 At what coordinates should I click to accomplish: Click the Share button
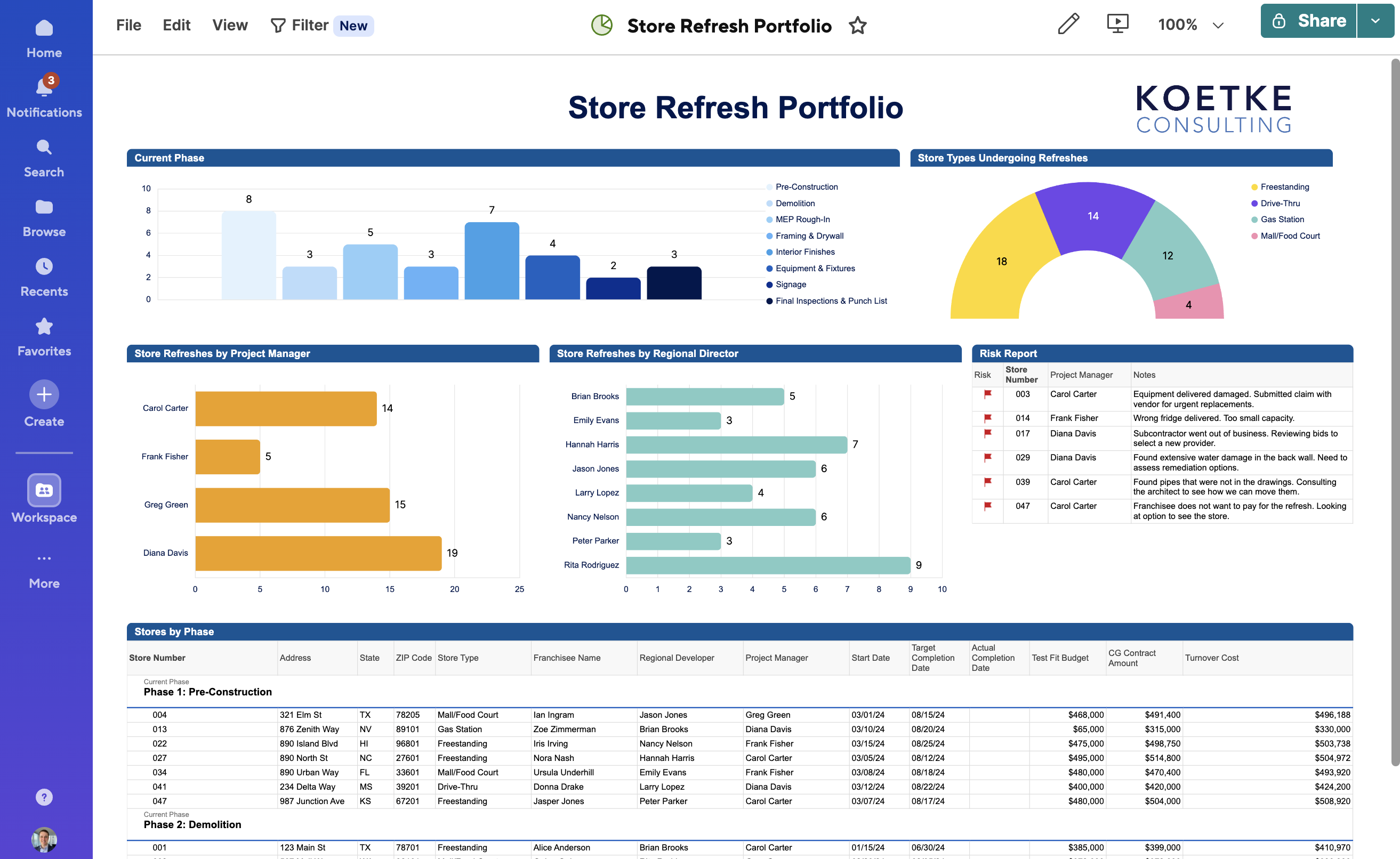1308,21
